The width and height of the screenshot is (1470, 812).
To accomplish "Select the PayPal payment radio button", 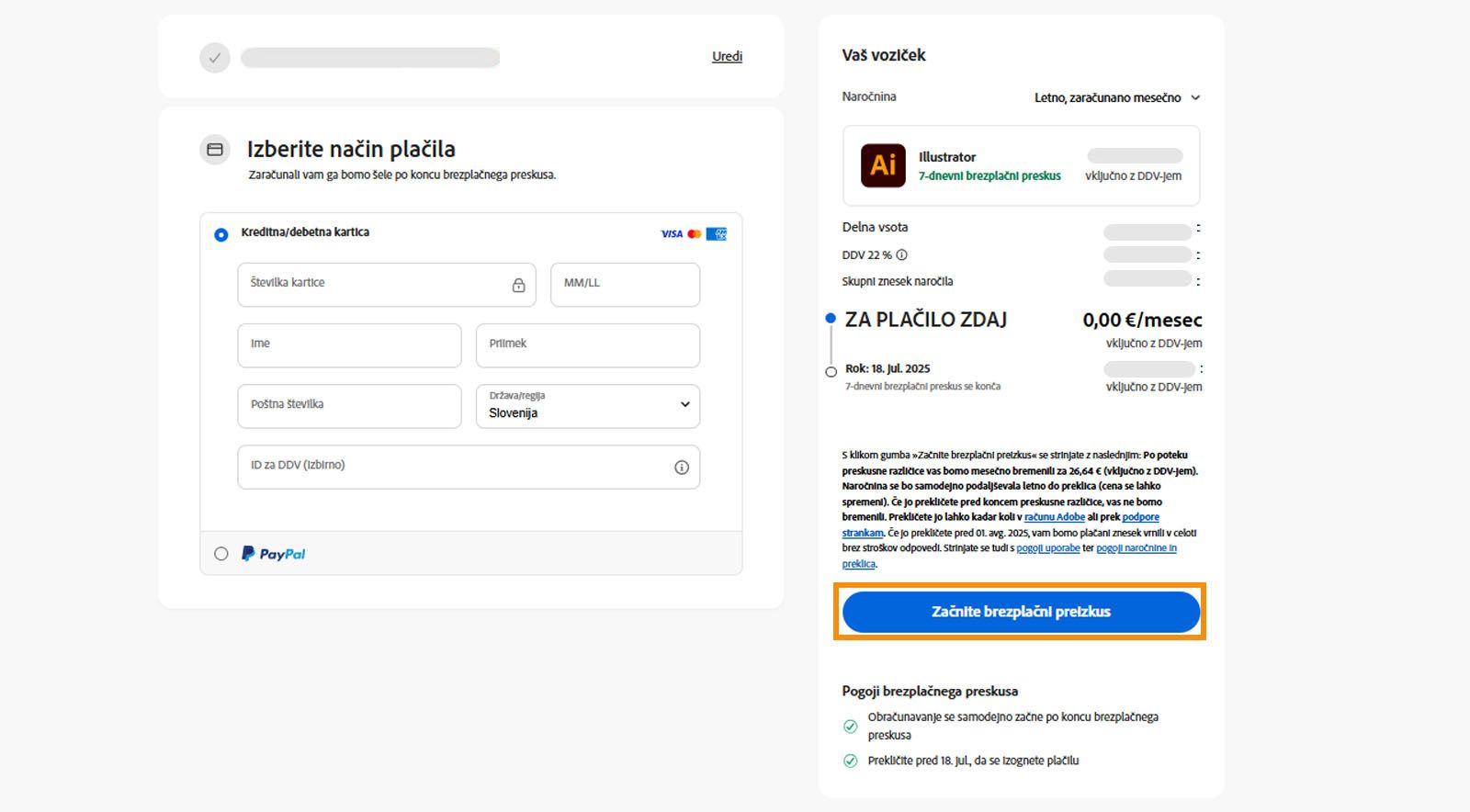I will 221,554.
